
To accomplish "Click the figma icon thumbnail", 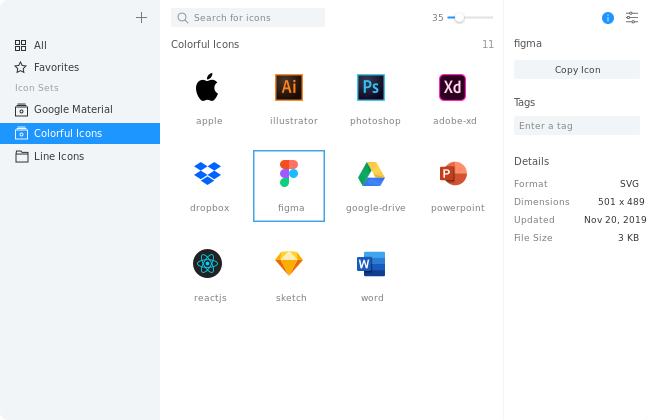I will pos(289,175).
